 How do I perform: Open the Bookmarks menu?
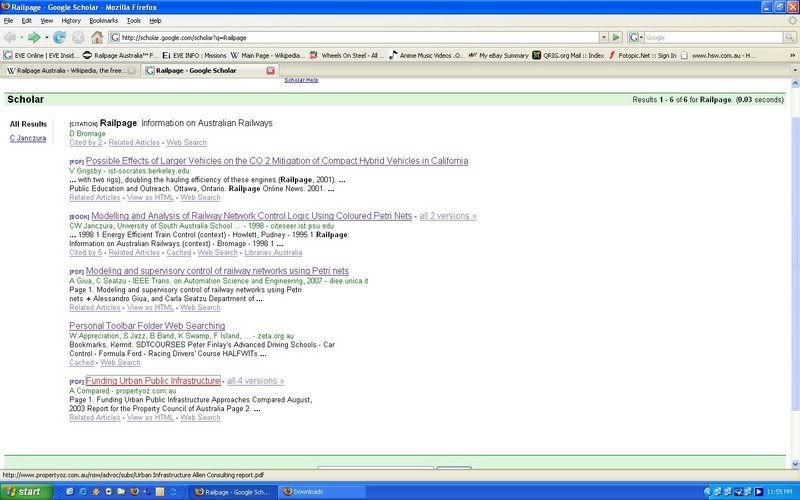click(x=104, y=20)
